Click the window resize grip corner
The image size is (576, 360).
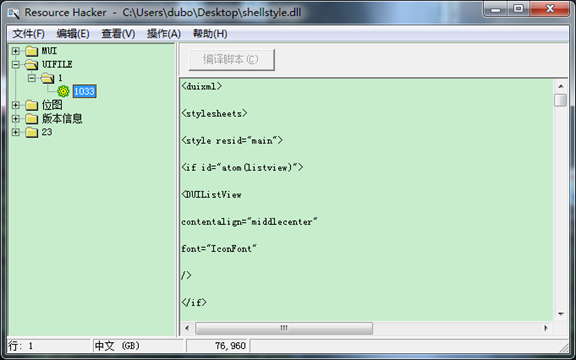tap(563, 347)
